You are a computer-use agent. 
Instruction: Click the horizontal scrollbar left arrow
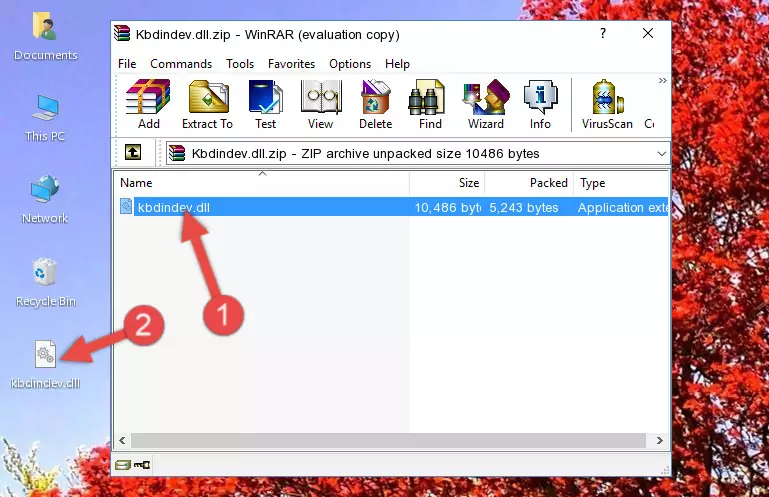[123, 441]
